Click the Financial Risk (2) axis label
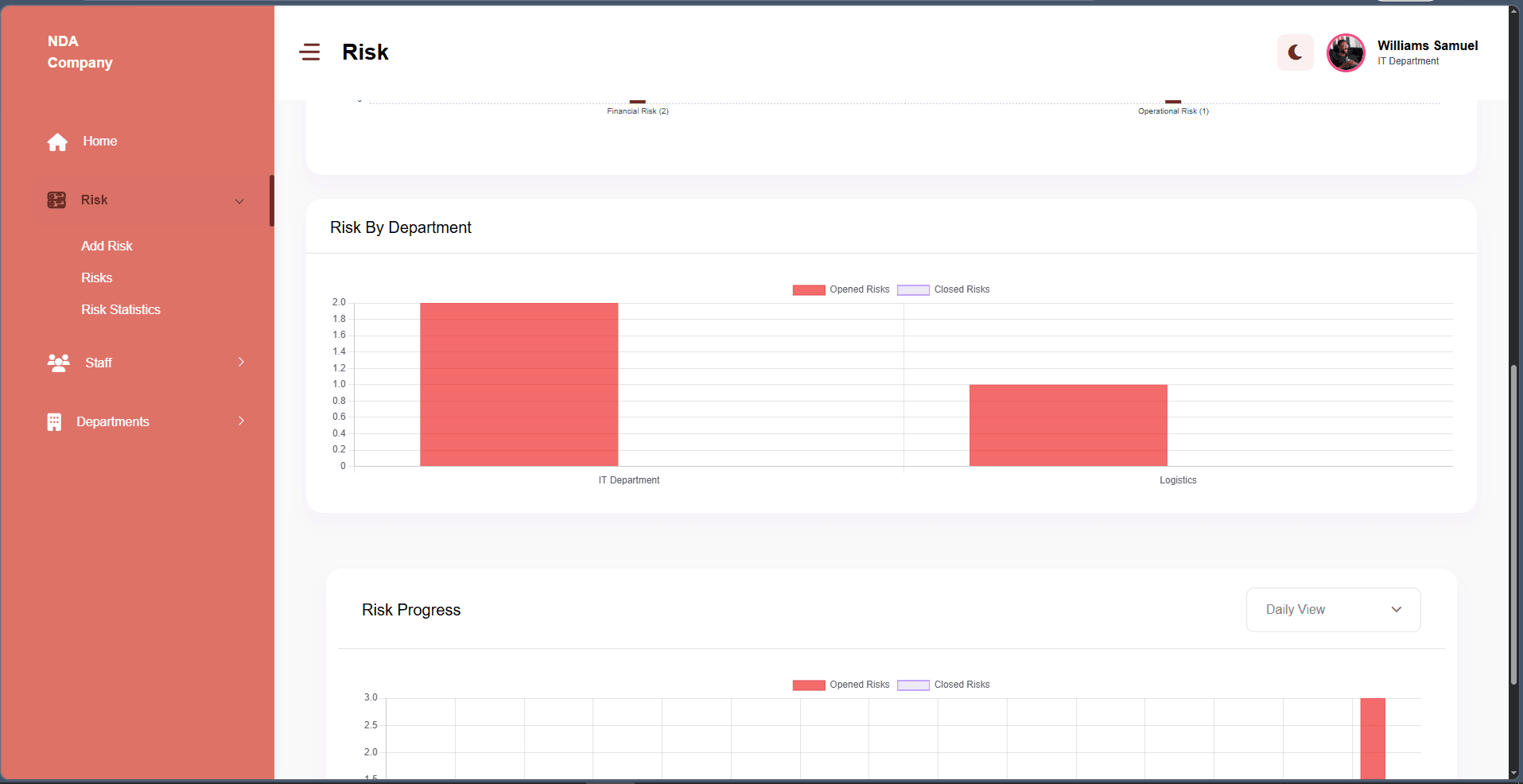The height and width of the screenshot is (784, 1523). (638, 111)
